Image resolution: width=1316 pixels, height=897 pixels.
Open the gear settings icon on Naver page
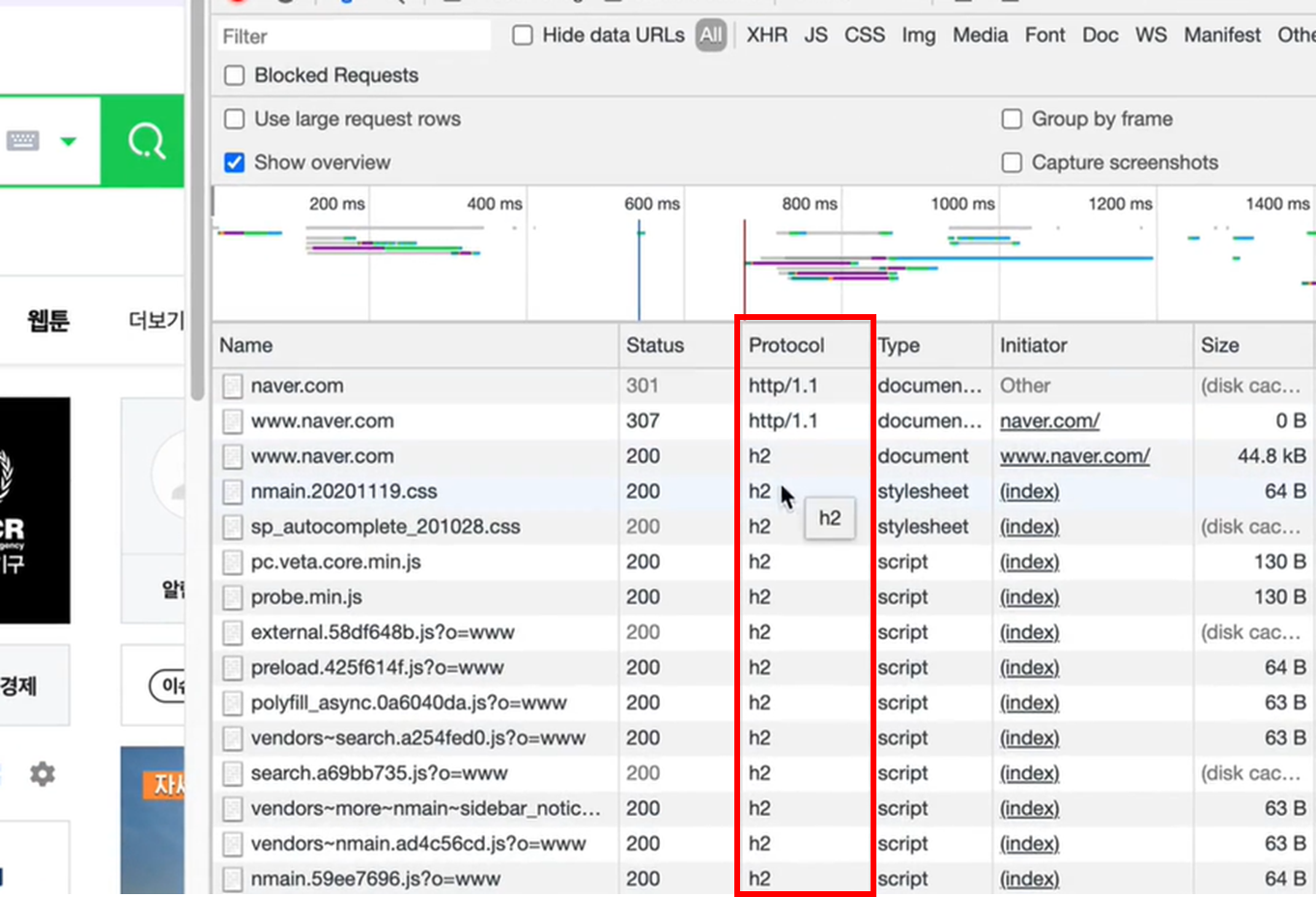[42, 773]
